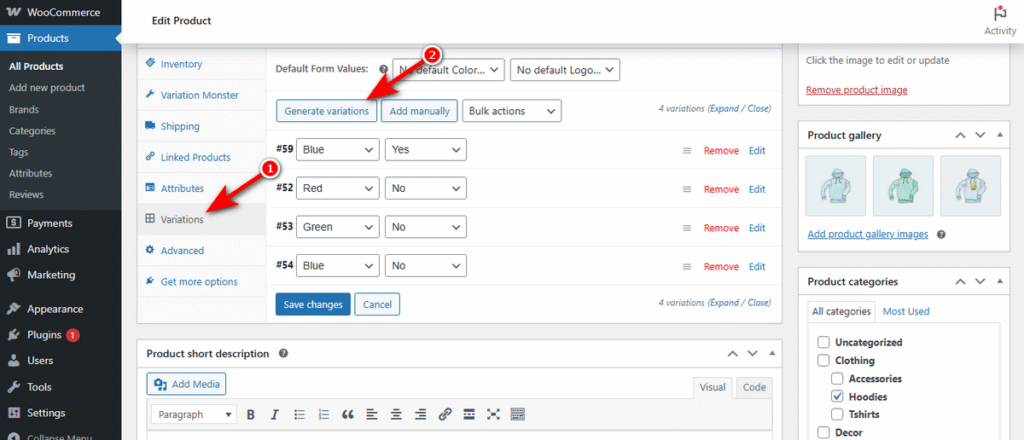1024x440 pixels.
Task: Click the WooCommerce logo icon in sidebar
Action: [x=14, y=12]
